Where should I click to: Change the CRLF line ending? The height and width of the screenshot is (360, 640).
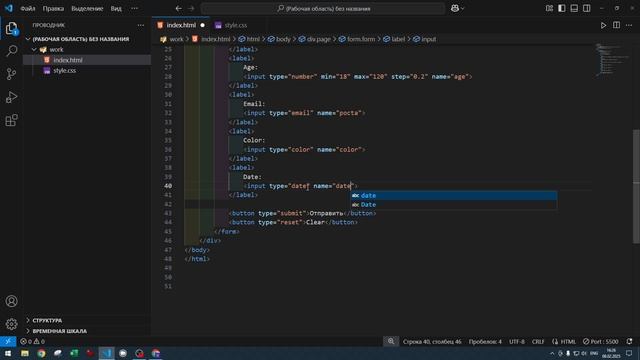tap(538, 341)
